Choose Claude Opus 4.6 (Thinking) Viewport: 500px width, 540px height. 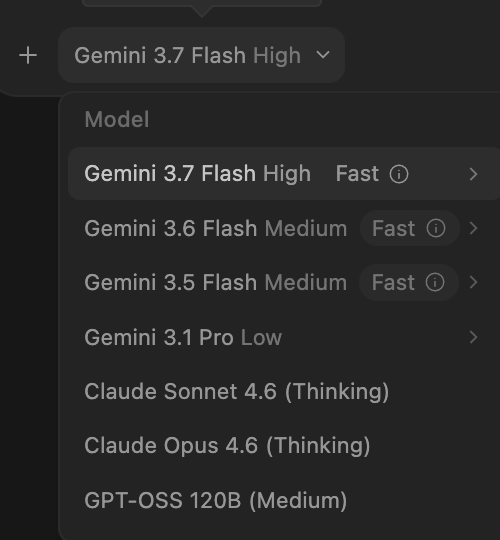227,446
